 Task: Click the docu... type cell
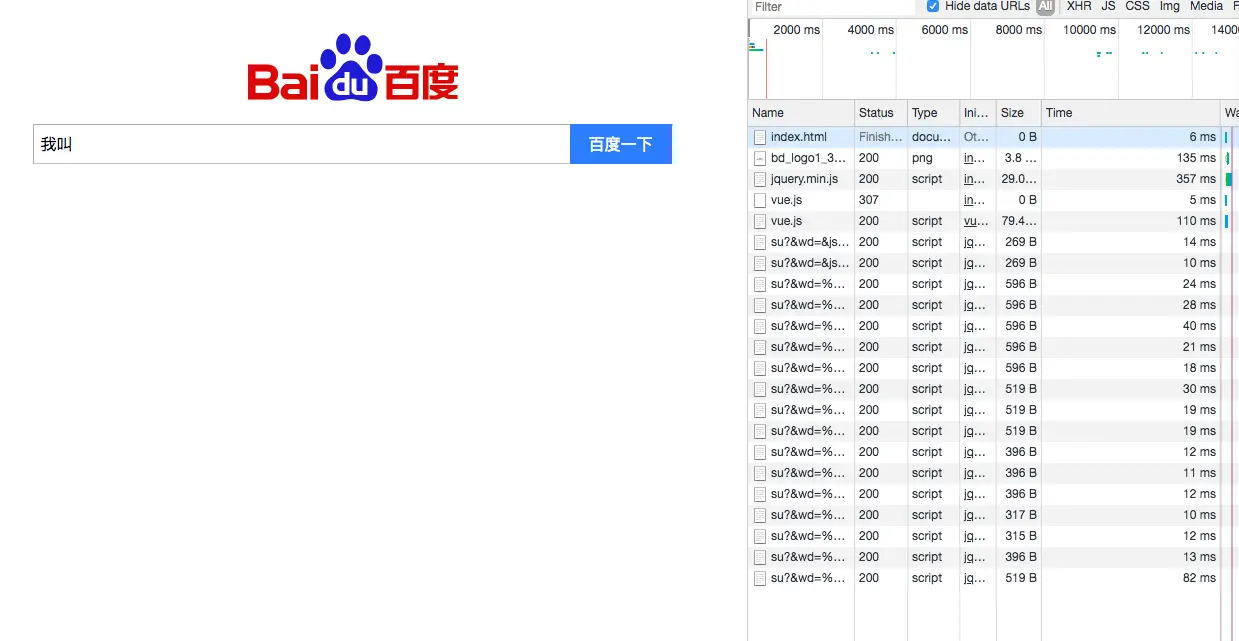tap(932, 137)
